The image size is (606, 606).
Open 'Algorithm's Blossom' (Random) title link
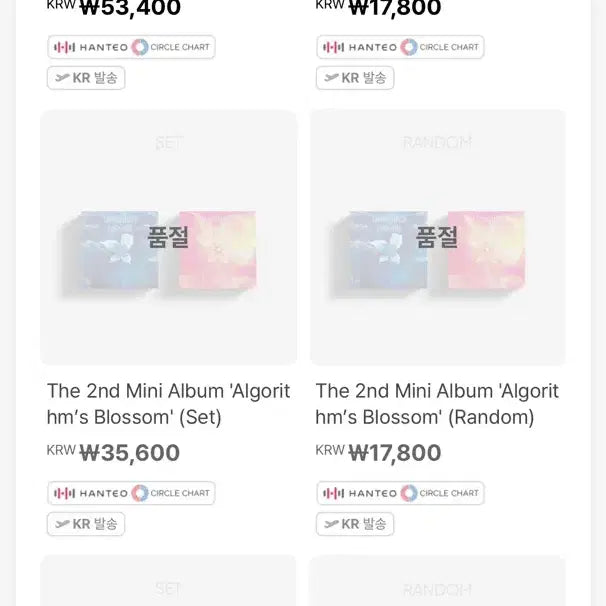[437, 404]
